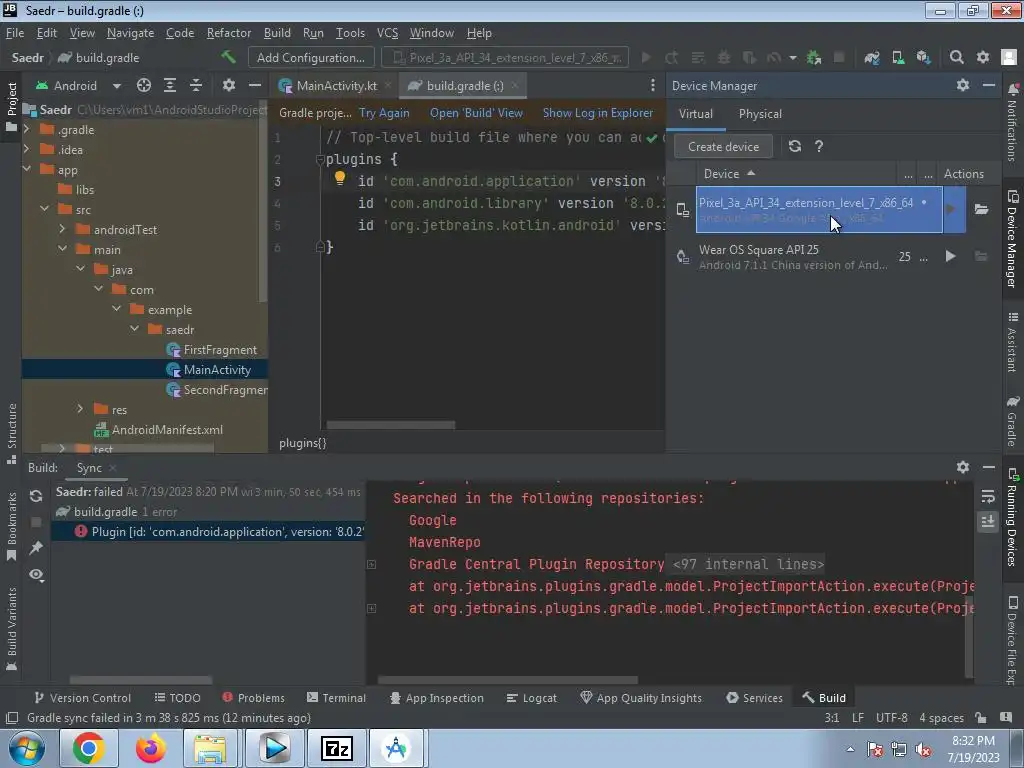This screenshot has height=768, width=1024.
Task: Open 7-Zip from the taskbar
Action: (336, 748)
